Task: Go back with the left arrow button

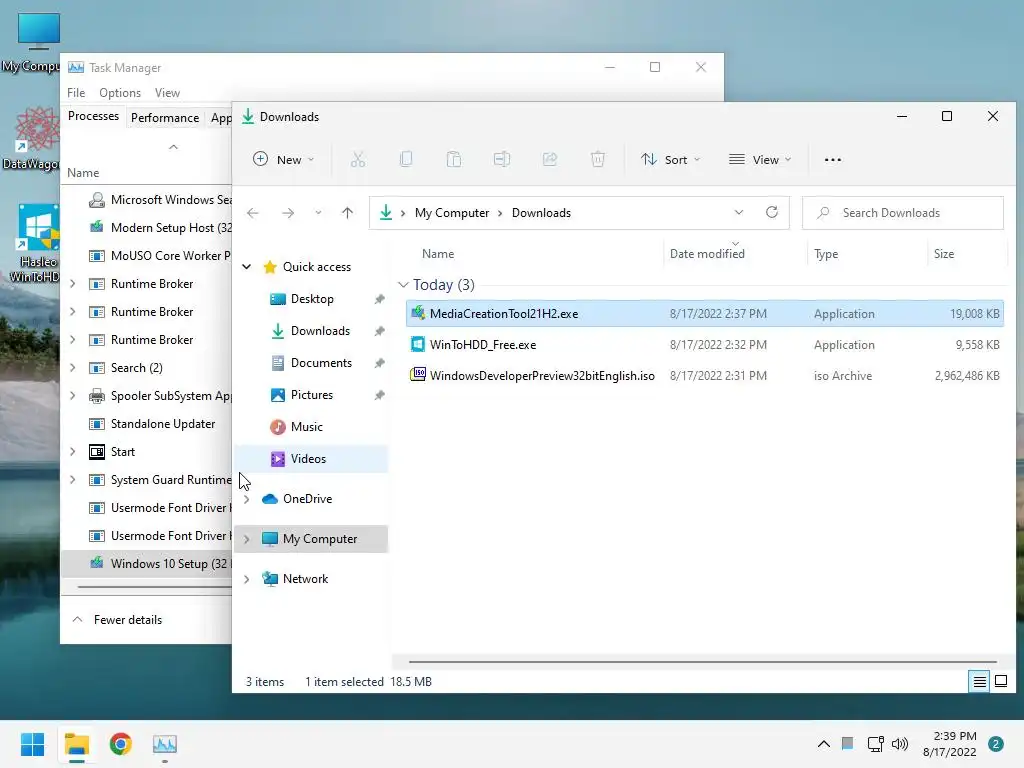Action: 253,213
